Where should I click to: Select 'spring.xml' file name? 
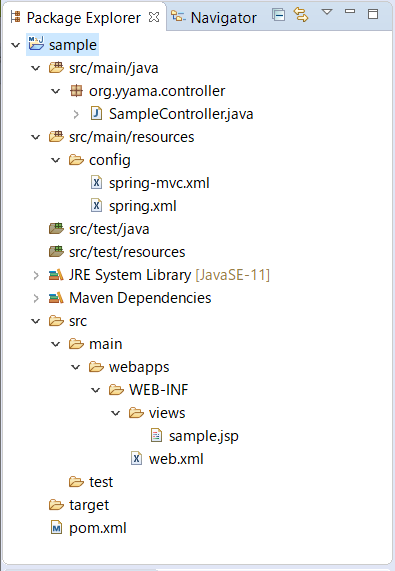tap(143, 206)
